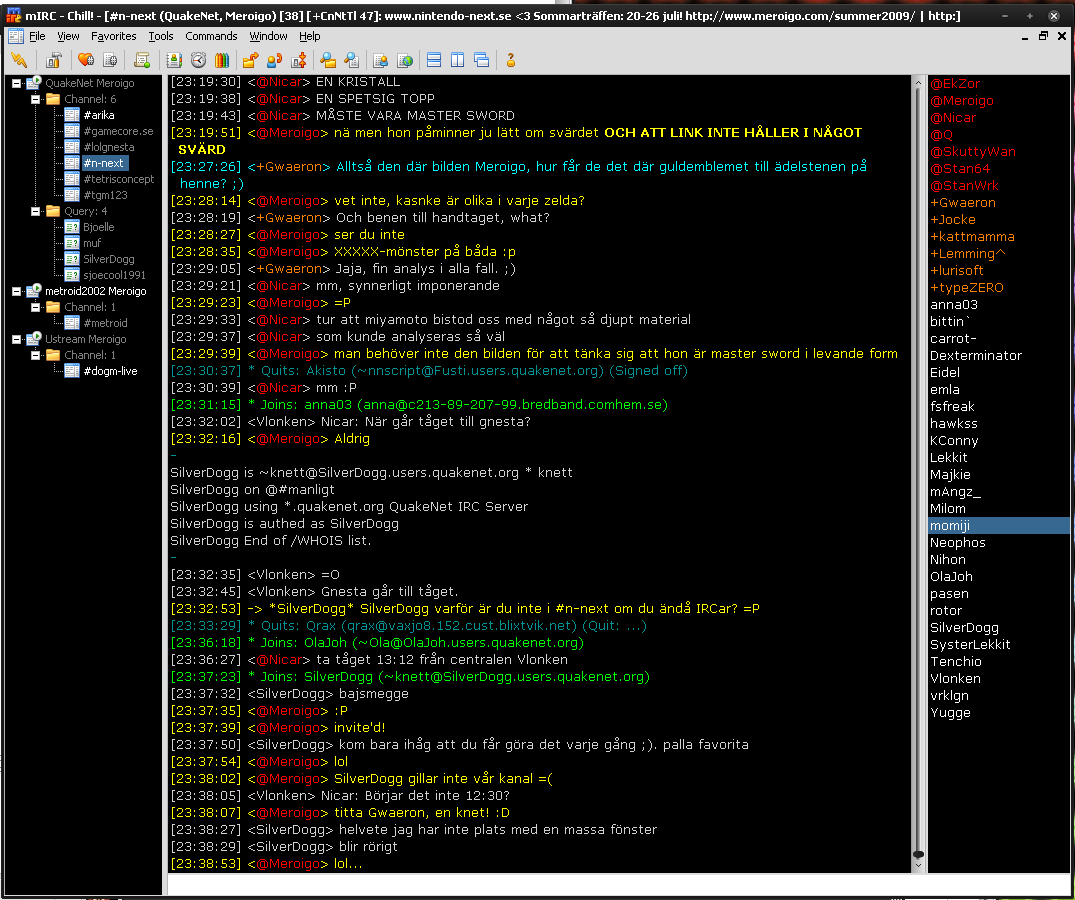Open the Favorites menu
The width and height of the screenshot is (1075, 900).
coord(113,36)
